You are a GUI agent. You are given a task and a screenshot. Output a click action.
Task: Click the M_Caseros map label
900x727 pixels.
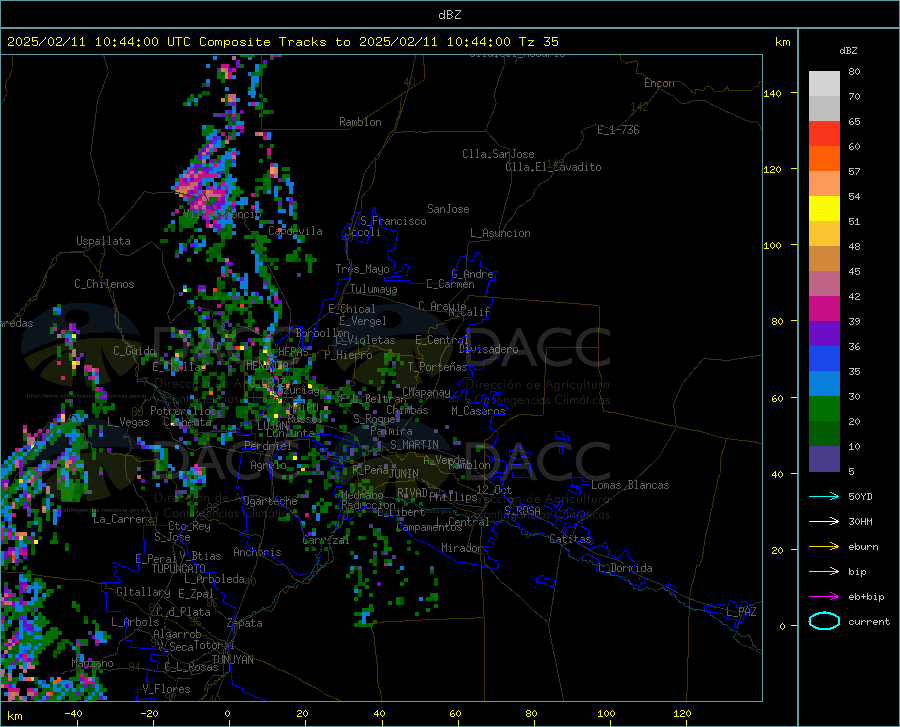pos(478,411)
